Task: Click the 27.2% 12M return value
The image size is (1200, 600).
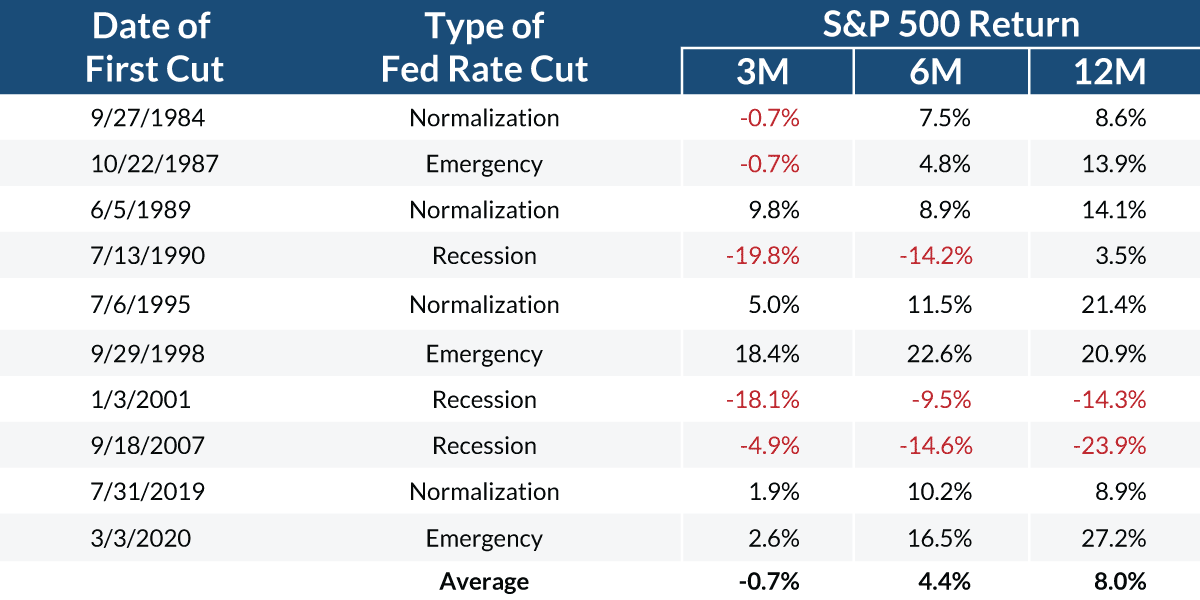Action: [1115, 539]
